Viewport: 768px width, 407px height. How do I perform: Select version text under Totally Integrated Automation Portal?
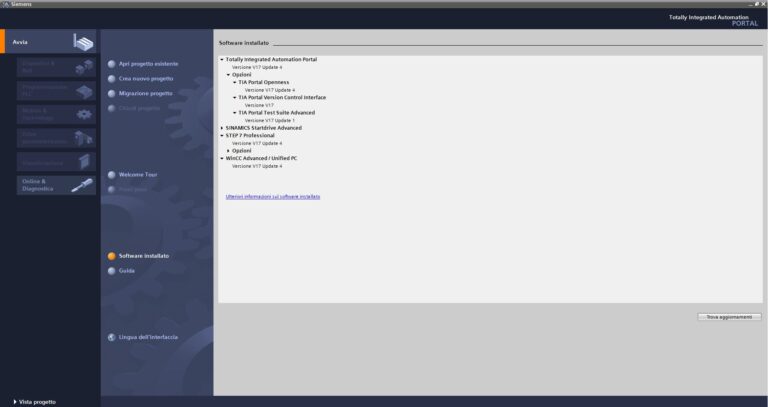(257, 67)
